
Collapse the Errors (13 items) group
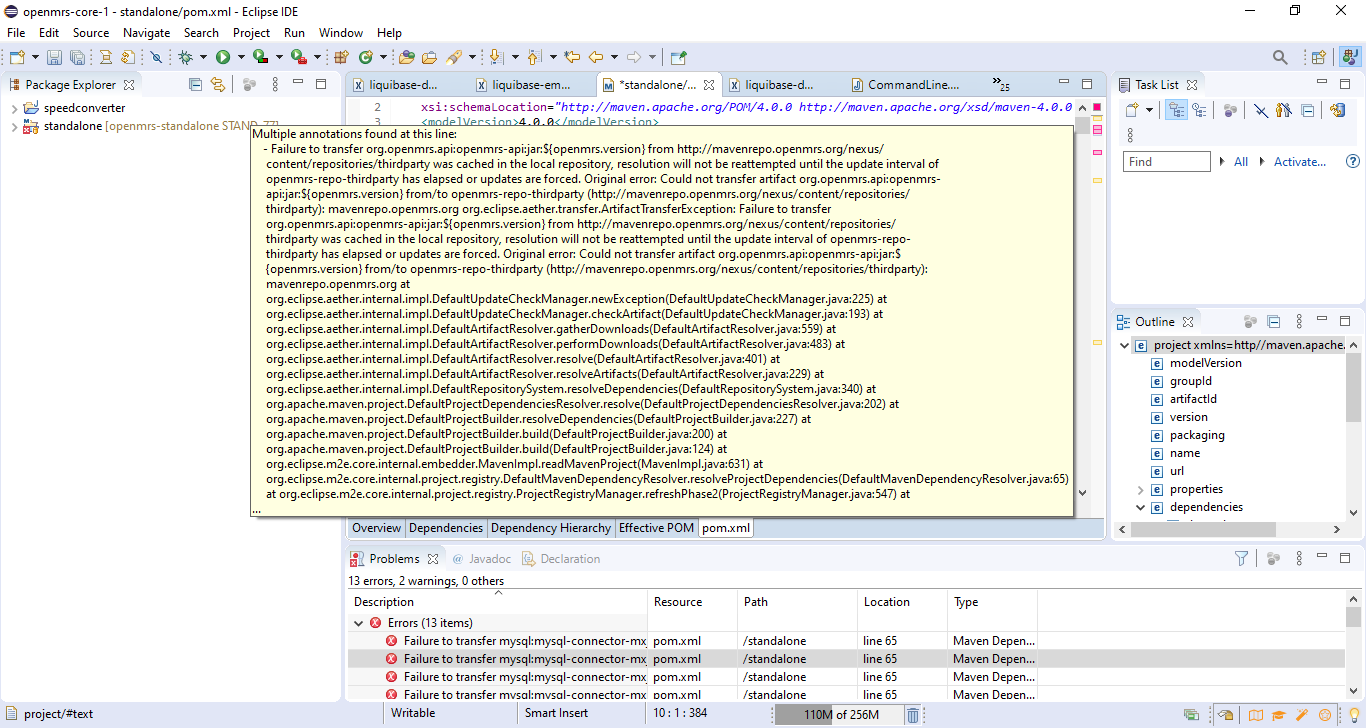point(359,623)
